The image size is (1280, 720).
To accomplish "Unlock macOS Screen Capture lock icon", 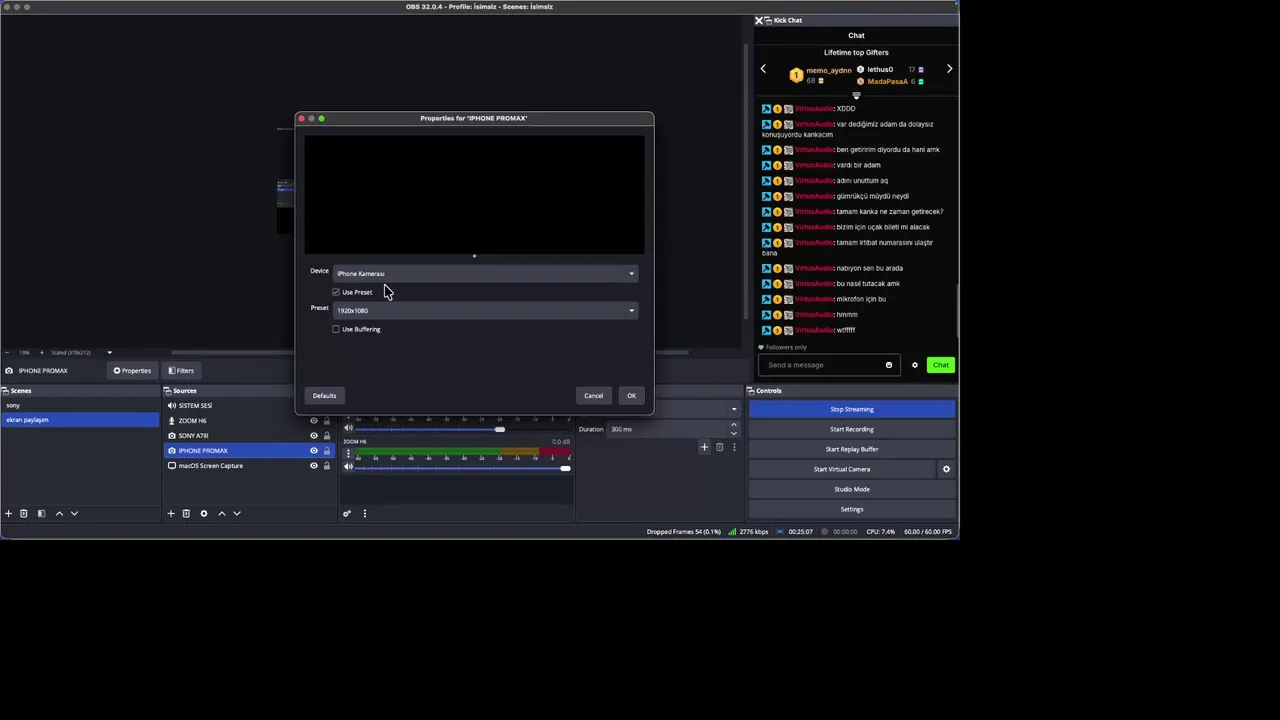I will [x=327, y=466].
